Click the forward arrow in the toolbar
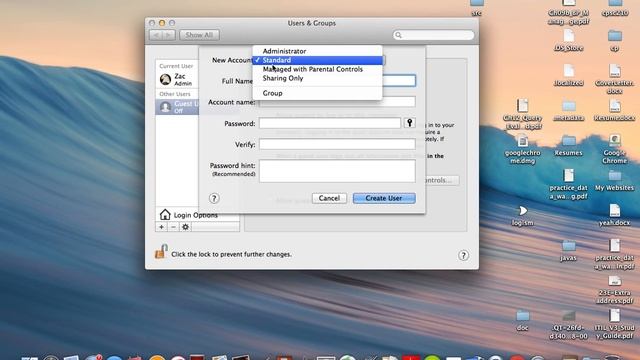 (x=169, y=36)
